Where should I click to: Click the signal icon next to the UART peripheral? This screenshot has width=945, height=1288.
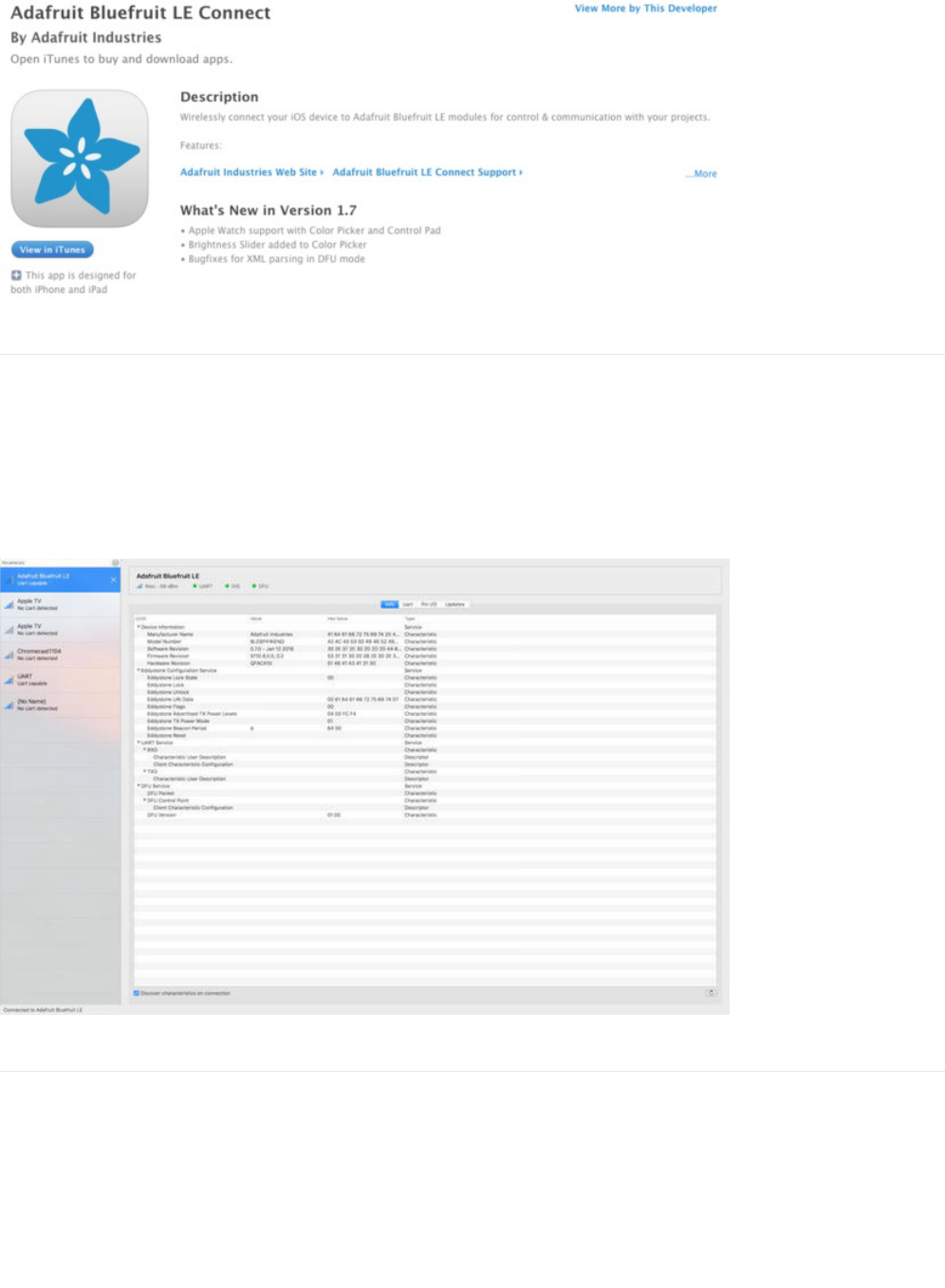click(x=9, y=680)
